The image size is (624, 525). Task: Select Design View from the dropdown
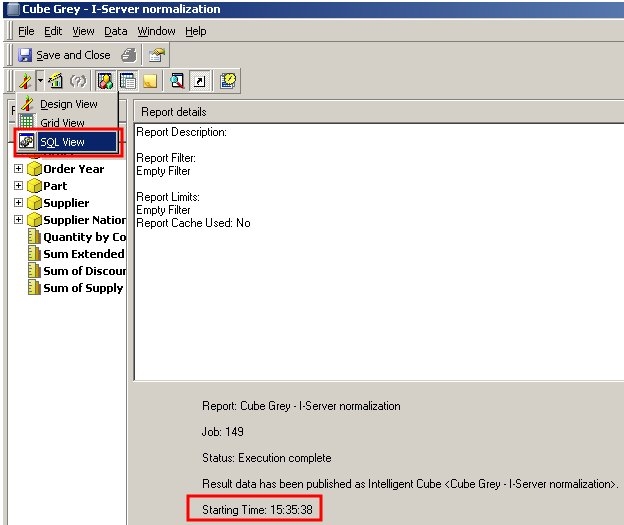67,104
